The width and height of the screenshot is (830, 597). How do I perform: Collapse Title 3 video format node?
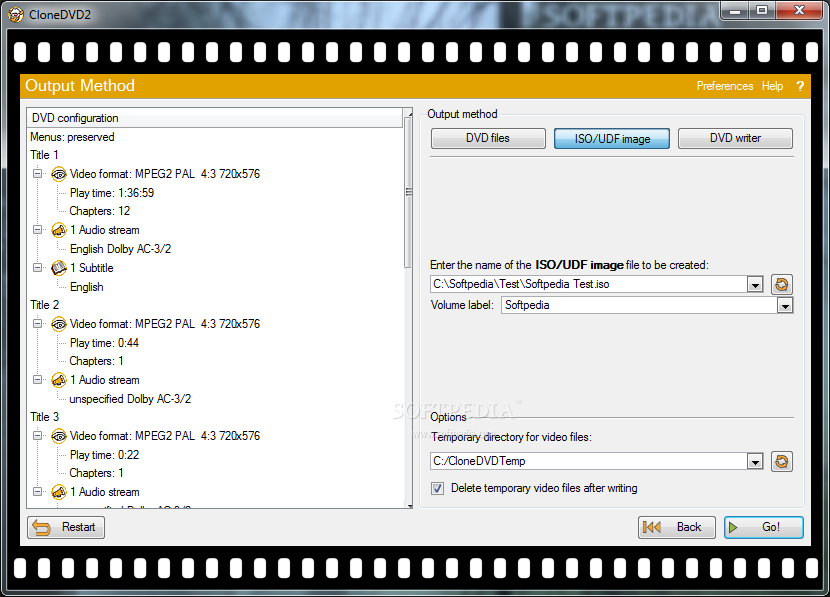pyautogui.click(x=37, y=435)
